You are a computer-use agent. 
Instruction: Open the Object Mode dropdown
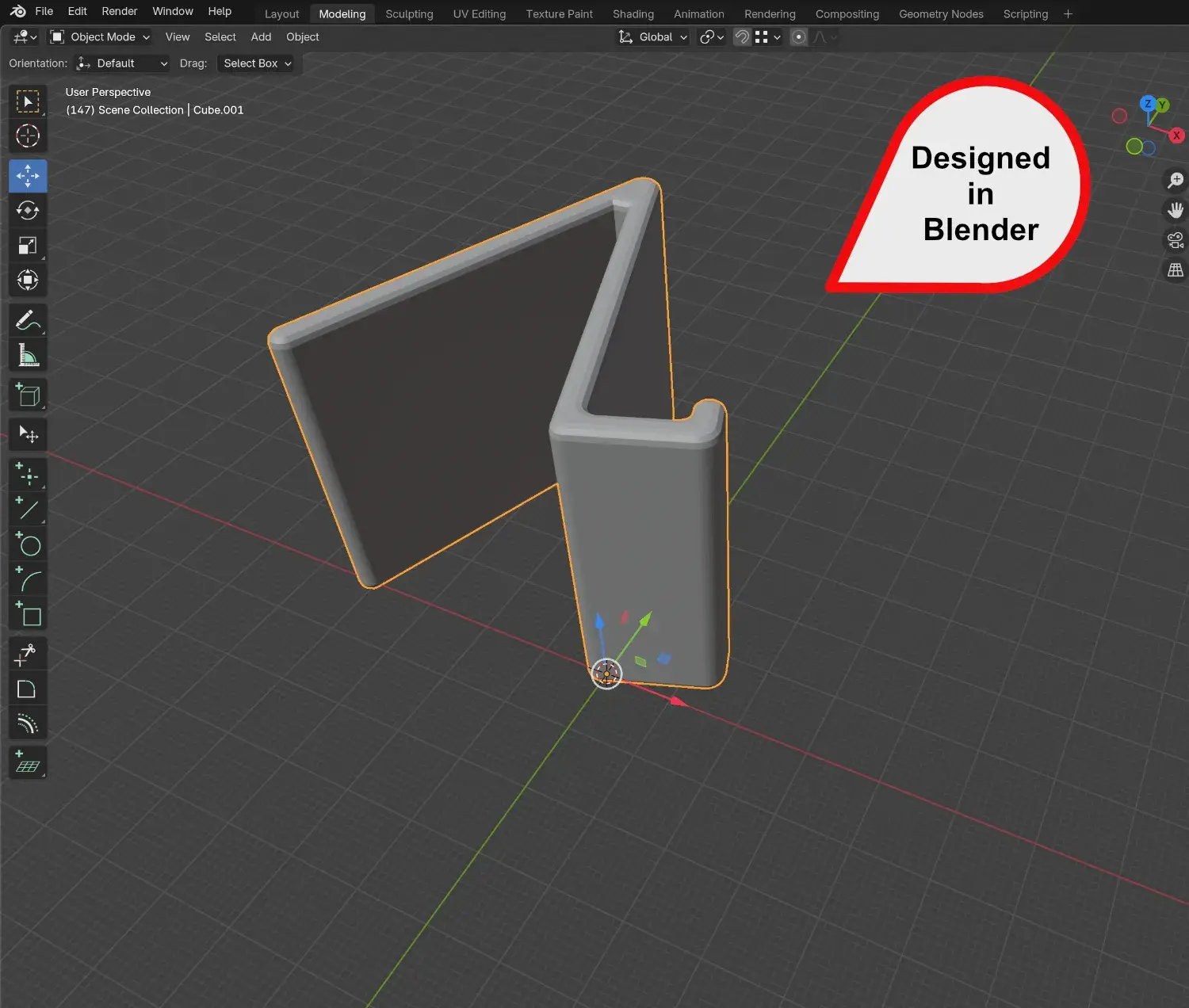pos(100,37)
